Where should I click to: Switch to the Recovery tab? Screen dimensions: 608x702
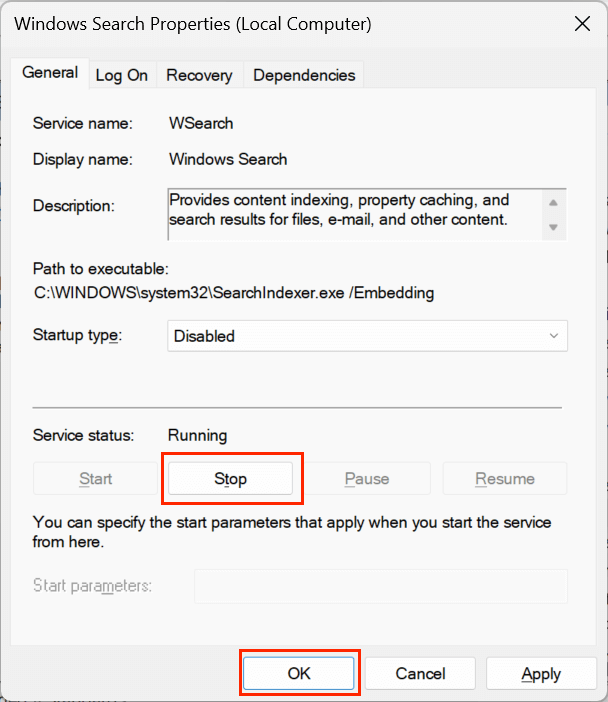(199, 75)
